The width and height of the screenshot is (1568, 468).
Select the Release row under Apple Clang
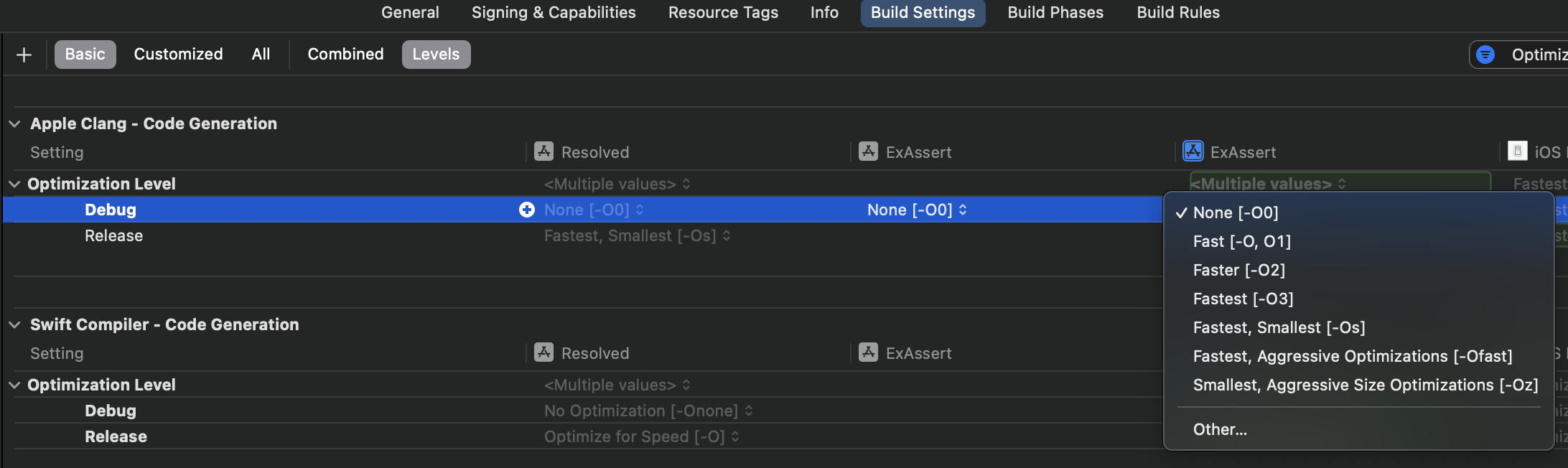(113, 235)
